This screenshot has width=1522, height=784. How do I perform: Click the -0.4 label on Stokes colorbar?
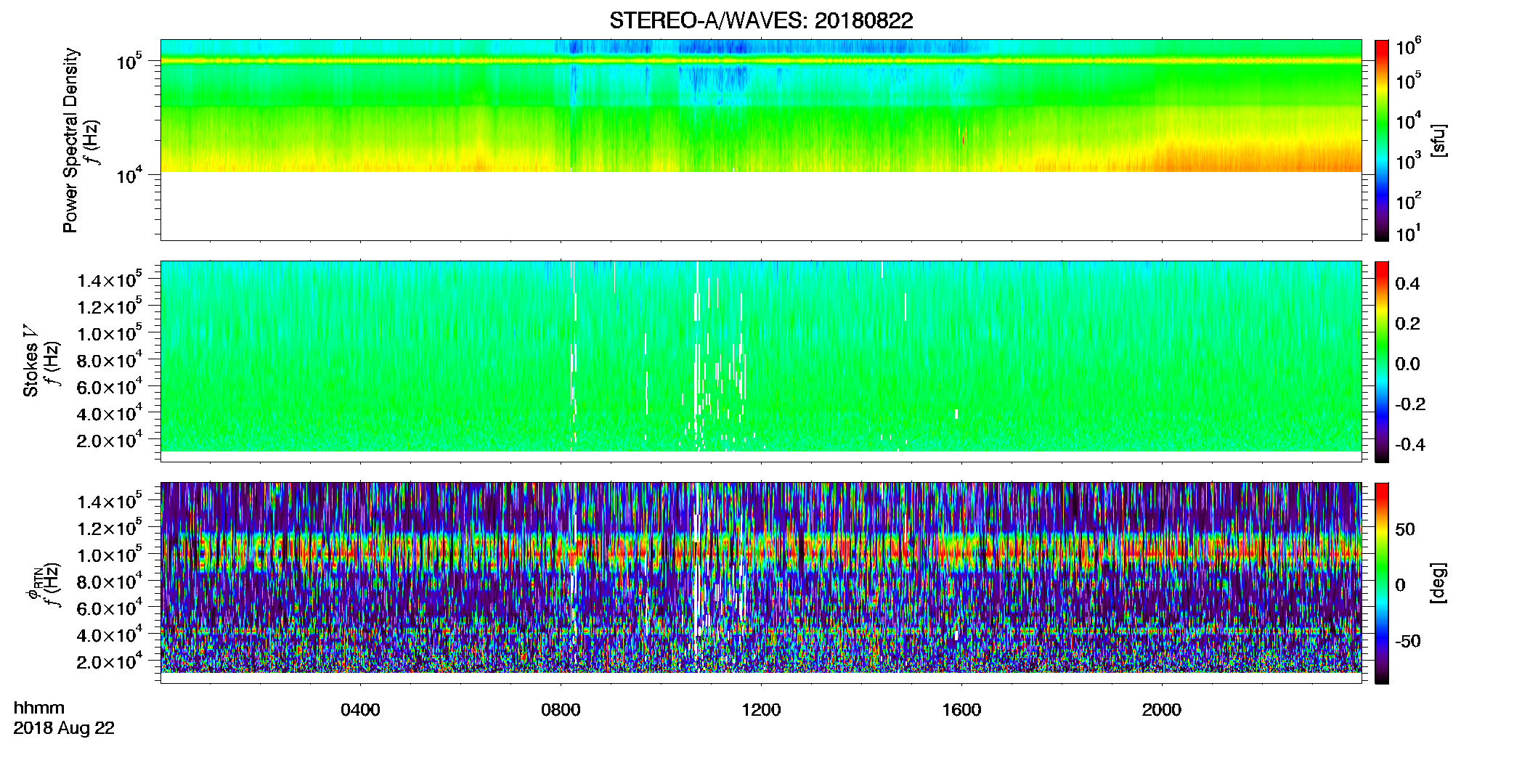[1410, 444]
